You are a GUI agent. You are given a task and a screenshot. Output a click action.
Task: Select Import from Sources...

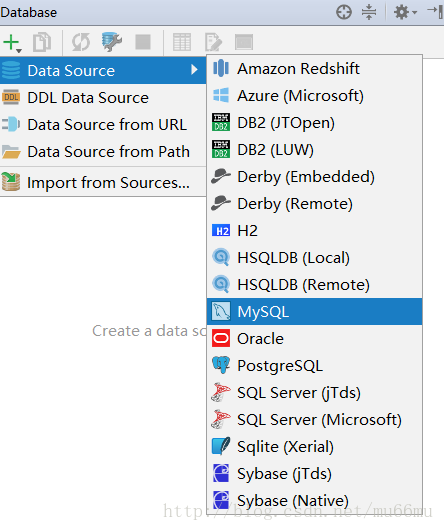(x=103, y=182)
